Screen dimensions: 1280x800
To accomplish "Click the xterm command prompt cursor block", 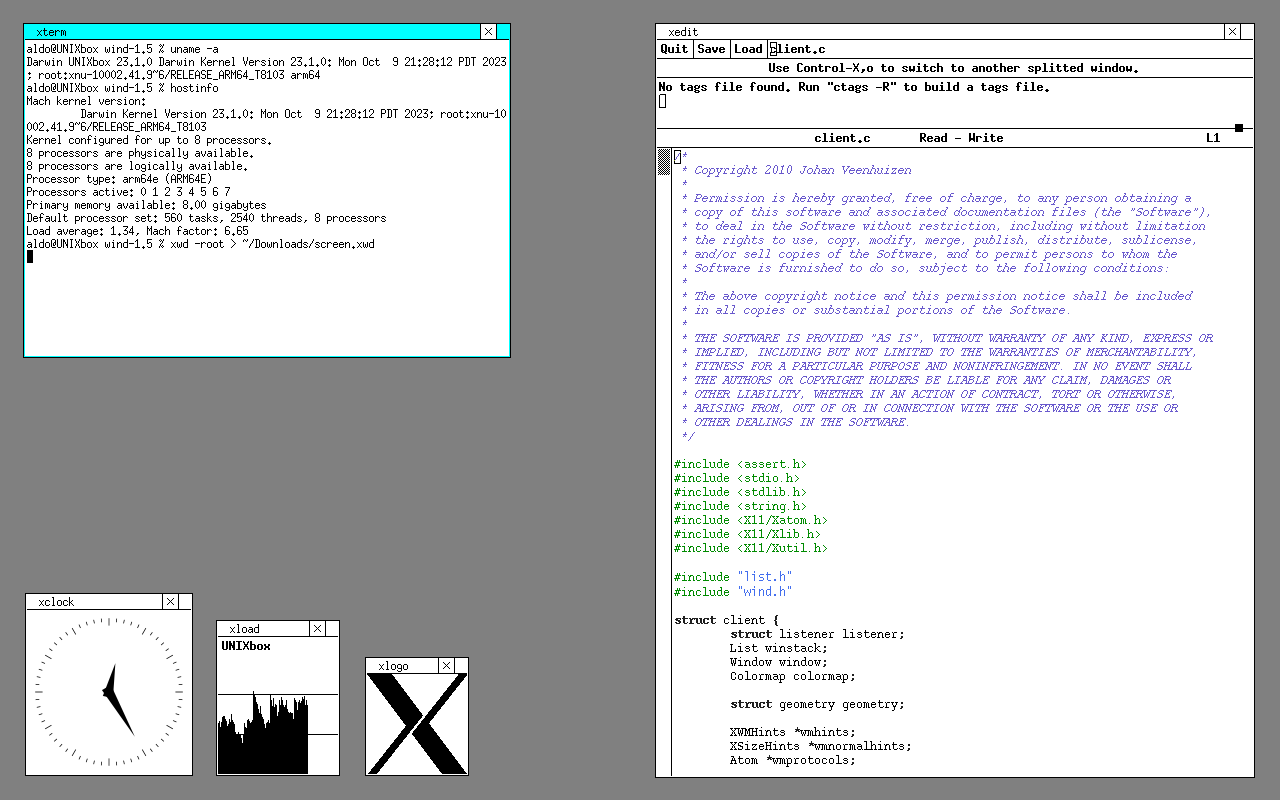I will [30, 257].
